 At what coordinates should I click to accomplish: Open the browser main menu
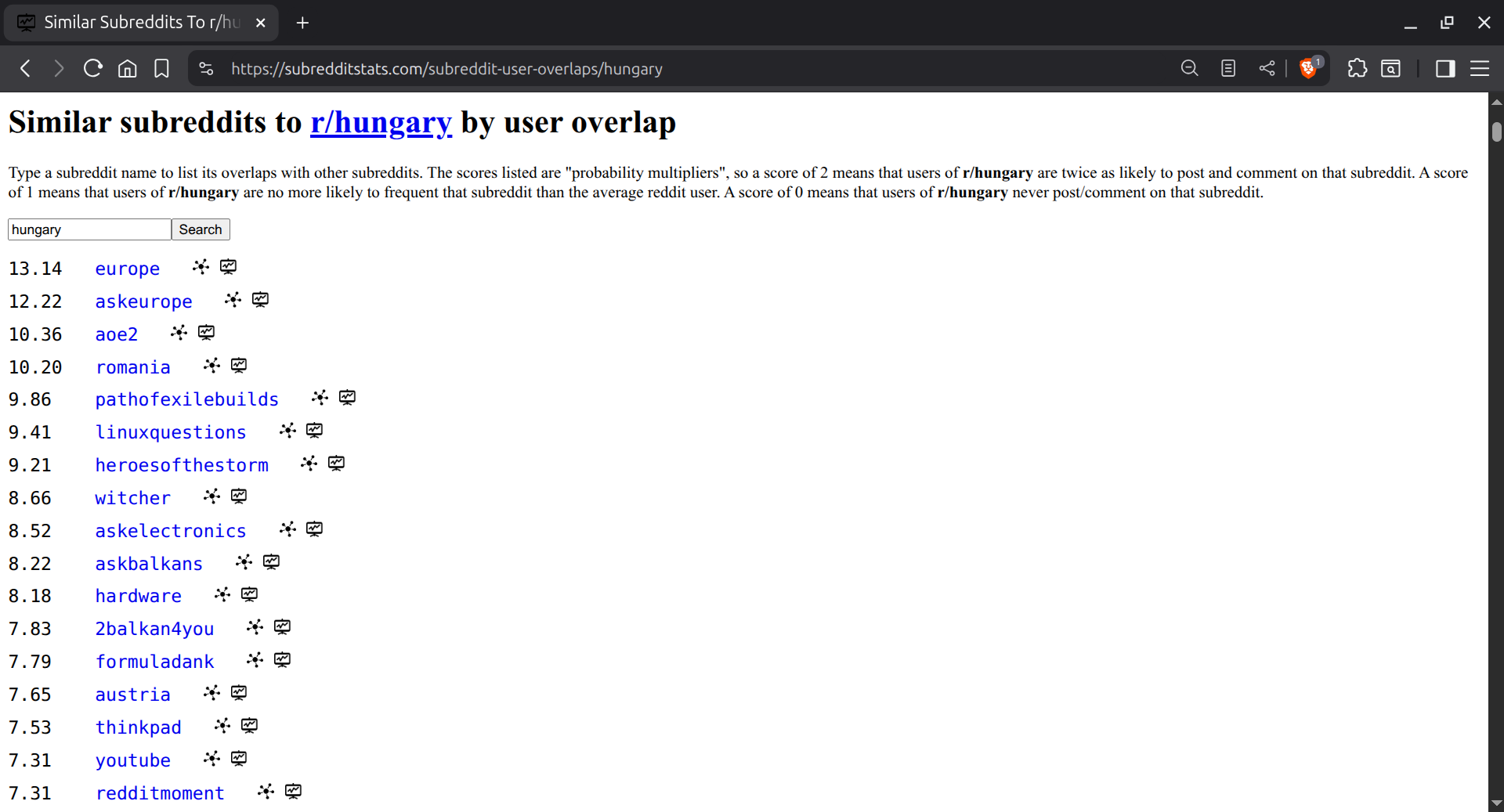pos(1480,69)
